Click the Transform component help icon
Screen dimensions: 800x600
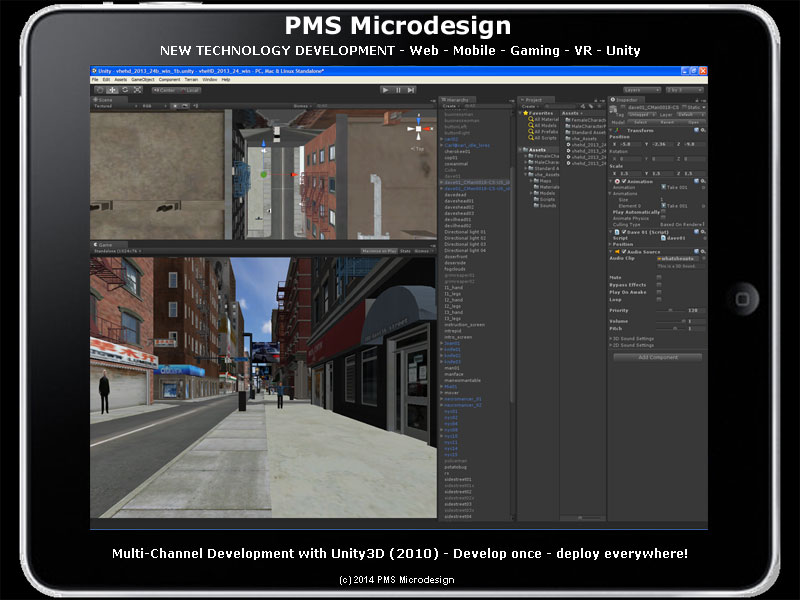tap(696, 131)
